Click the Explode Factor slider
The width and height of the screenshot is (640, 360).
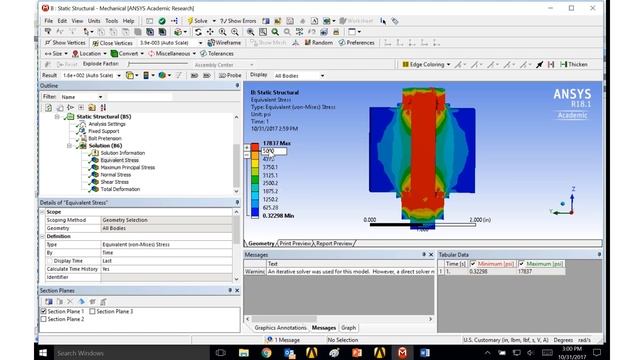click(158, 64)
